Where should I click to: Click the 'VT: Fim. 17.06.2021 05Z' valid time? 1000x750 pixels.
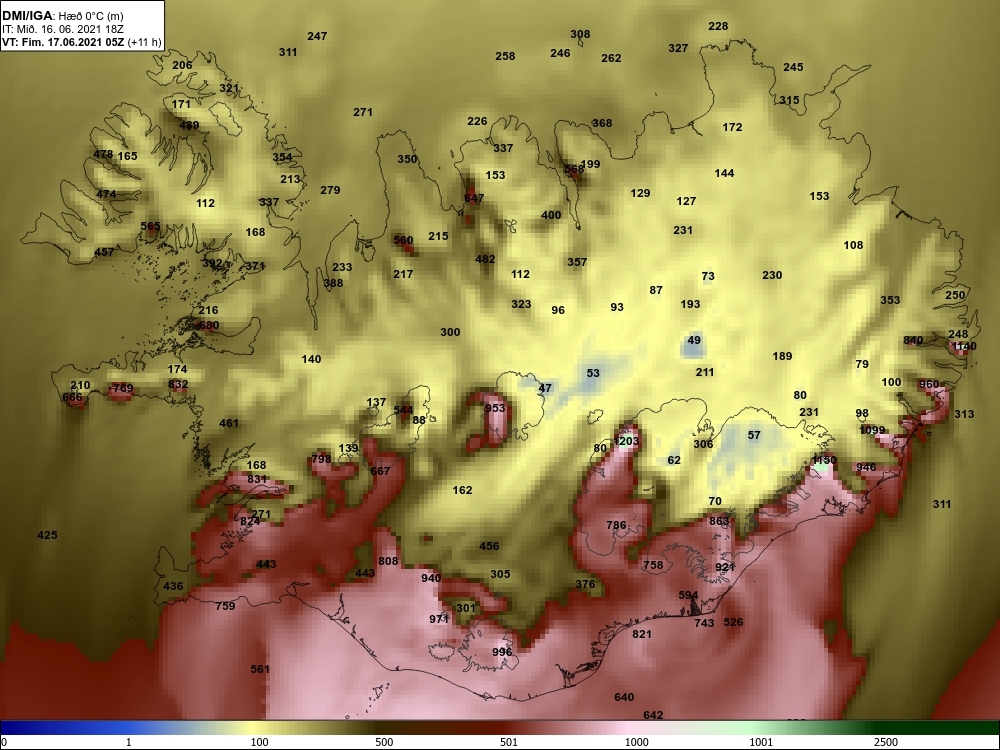tap(63, 43)
